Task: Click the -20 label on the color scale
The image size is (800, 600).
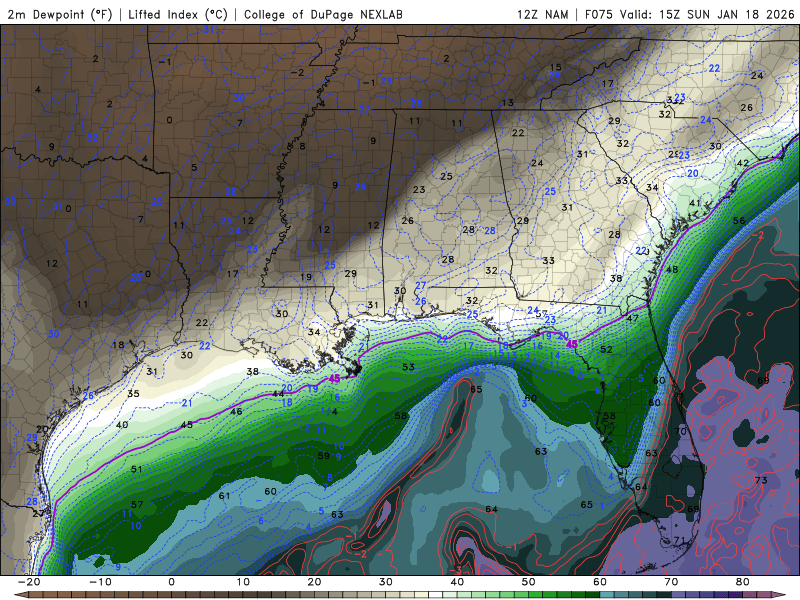Action: point(29,582)
